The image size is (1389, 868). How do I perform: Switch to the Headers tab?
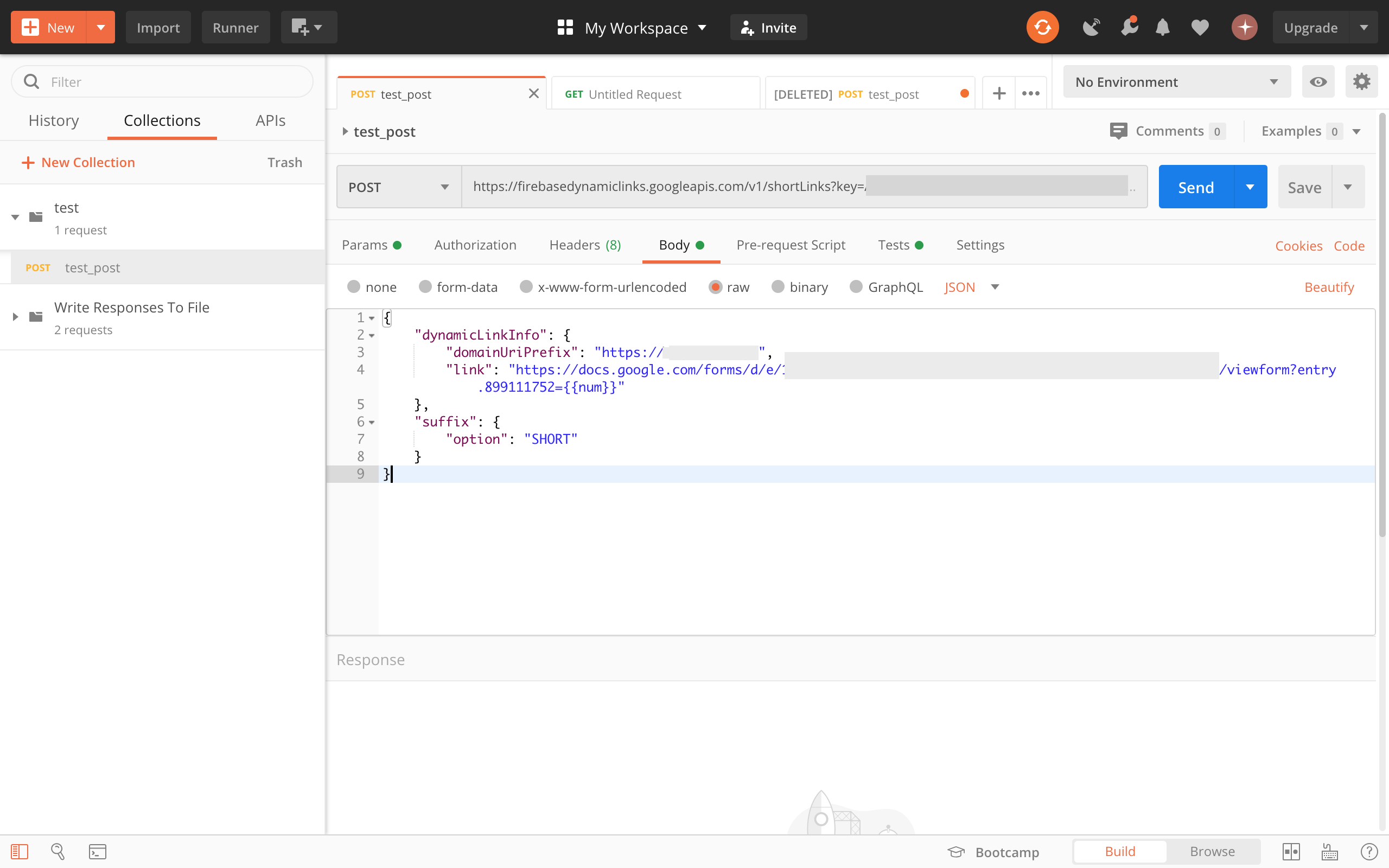(x=584, y=245)
